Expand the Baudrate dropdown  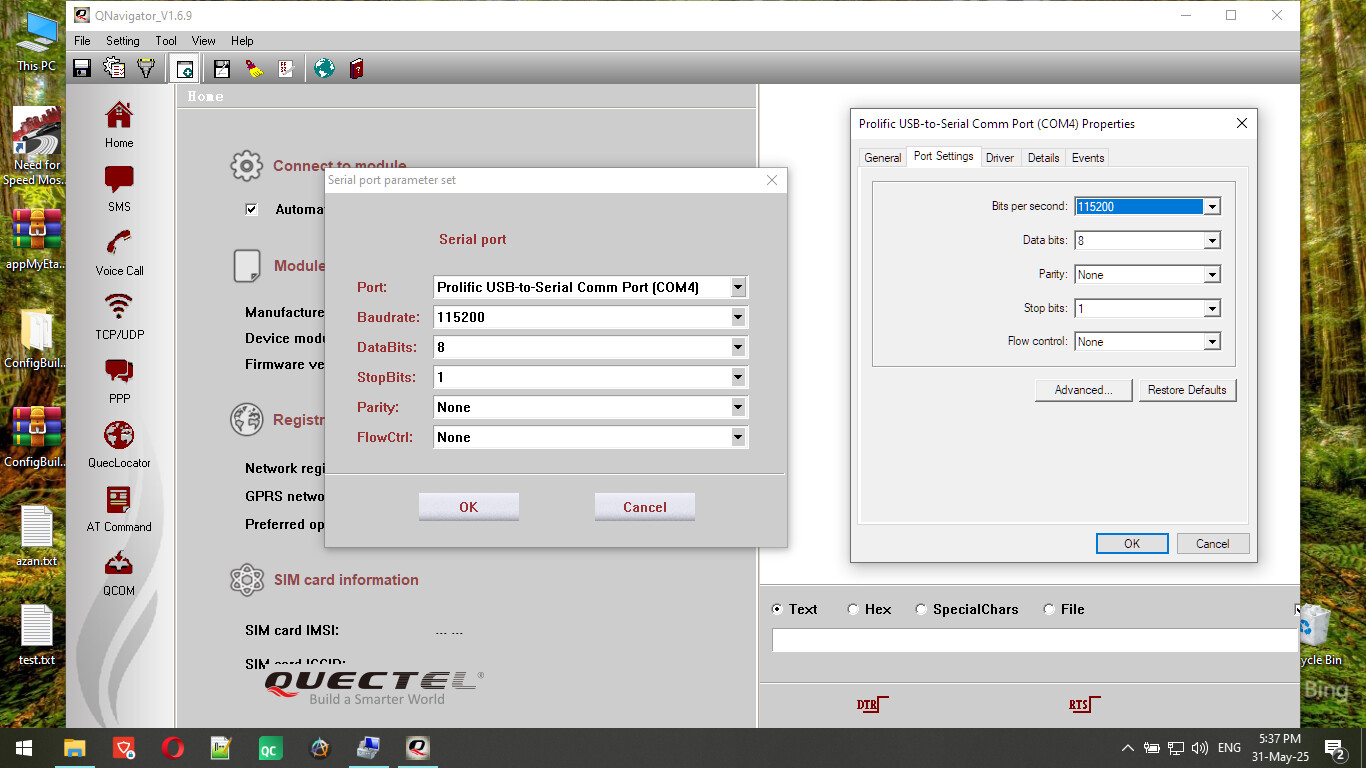click(x=738, y=317)
